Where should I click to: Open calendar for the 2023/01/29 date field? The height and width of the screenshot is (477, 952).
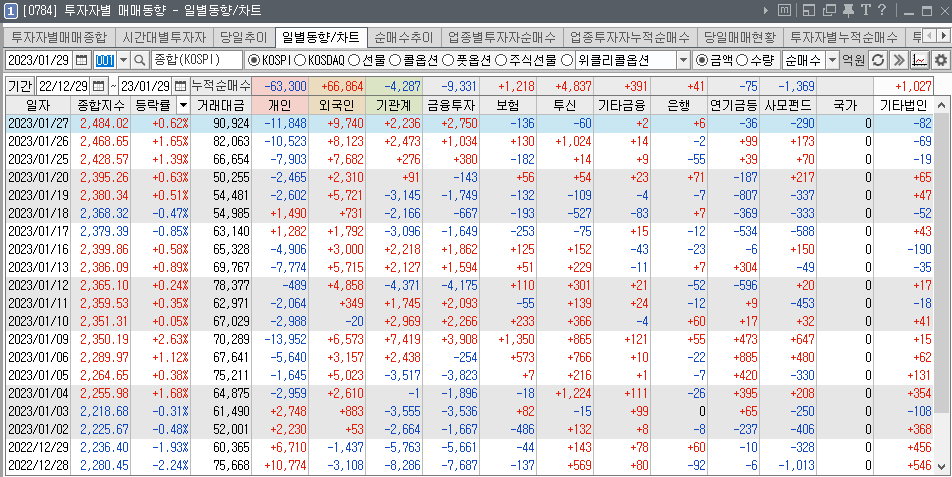coord(82,60)
